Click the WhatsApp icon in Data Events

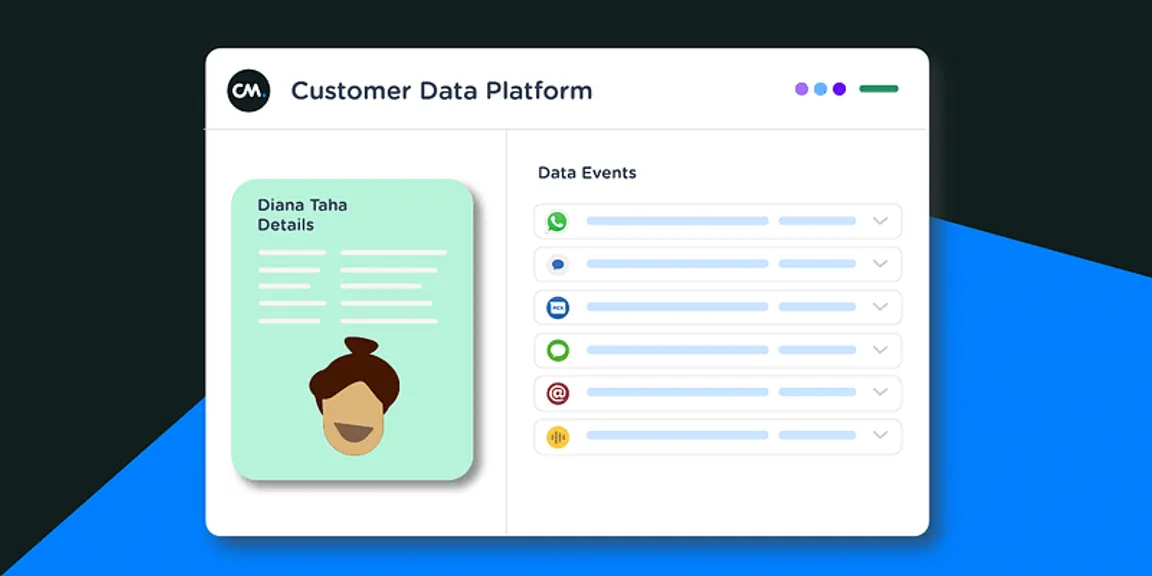pos(557,221)
